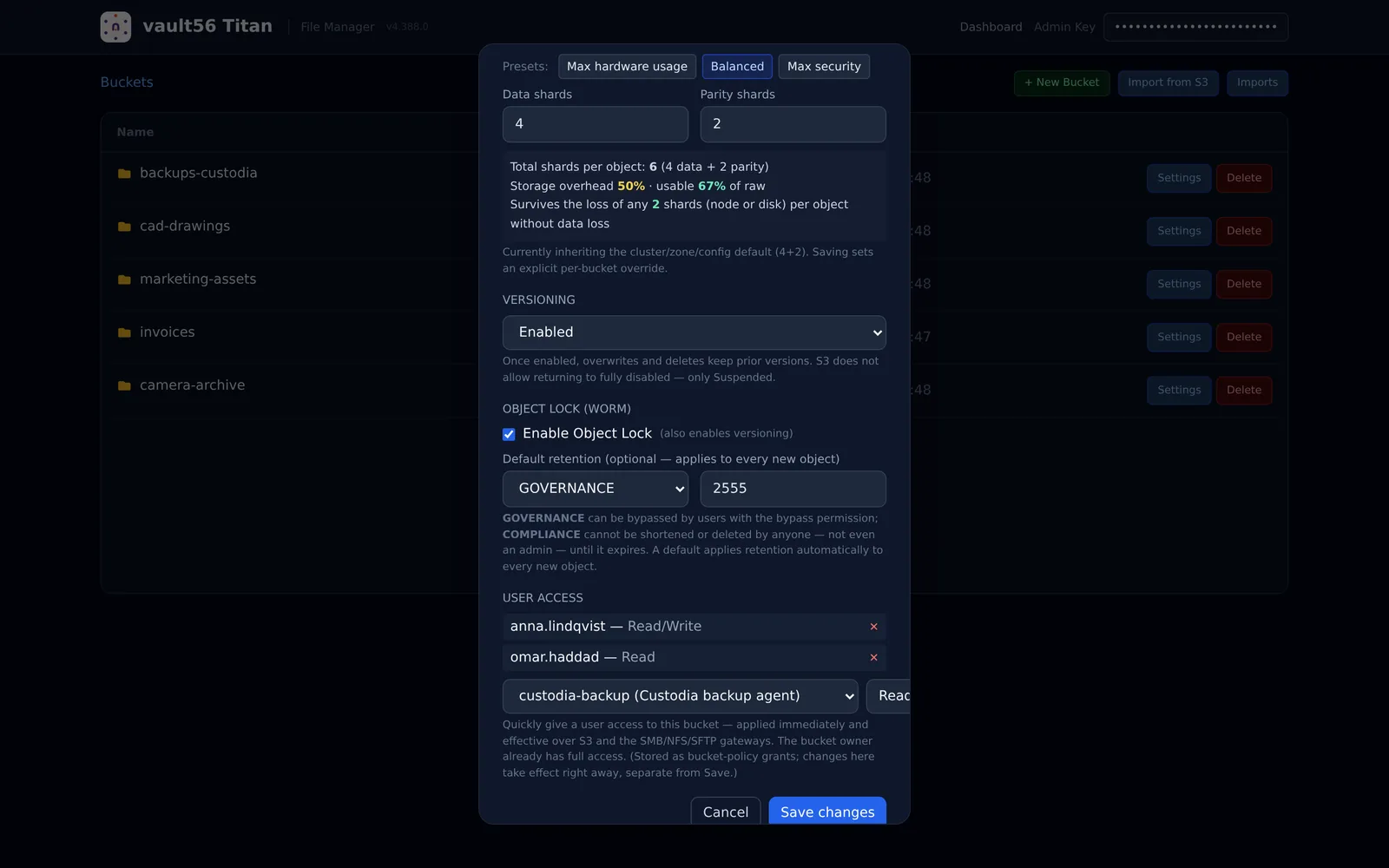The width and height of the screenshot is (1389, 868).
Task: Click the invoices folder icon
Action: pos(124,332)
